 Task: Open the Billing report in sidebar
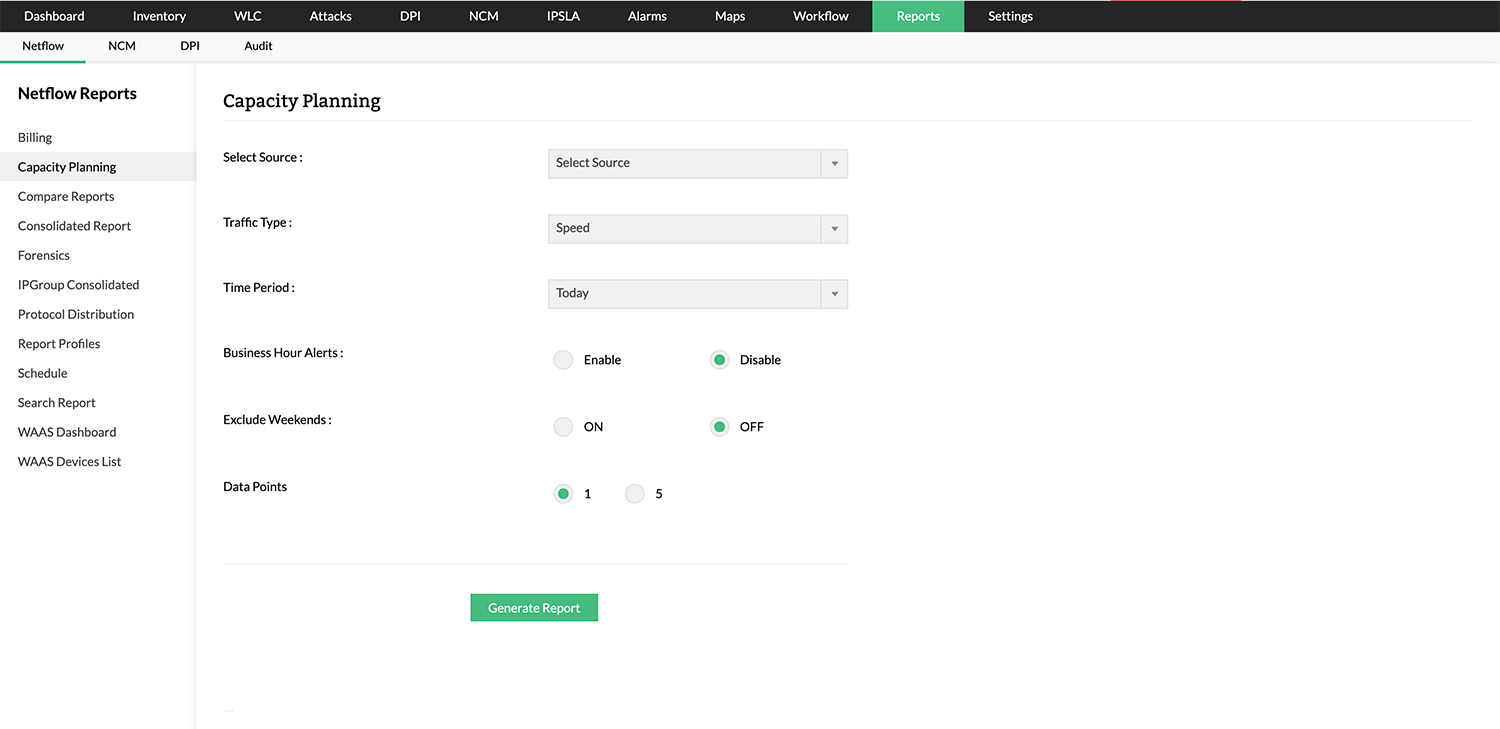[35, 138]
